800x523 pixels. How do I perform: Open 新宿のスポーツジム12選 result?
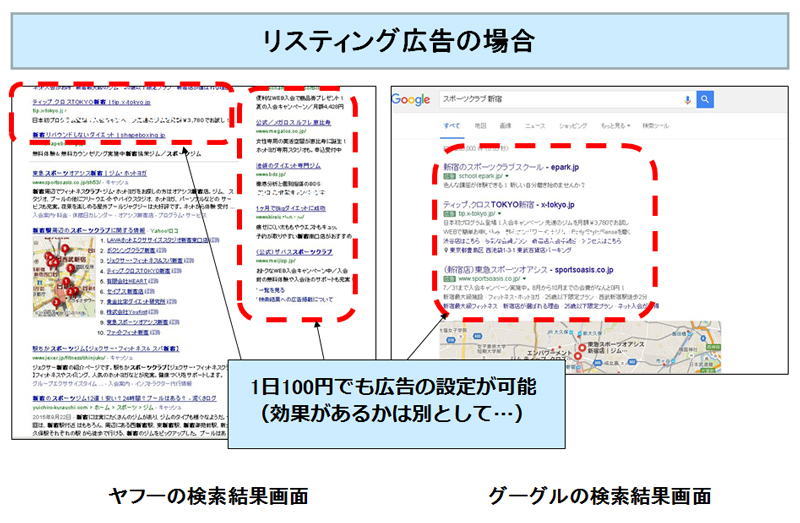[x=124, y=399]
